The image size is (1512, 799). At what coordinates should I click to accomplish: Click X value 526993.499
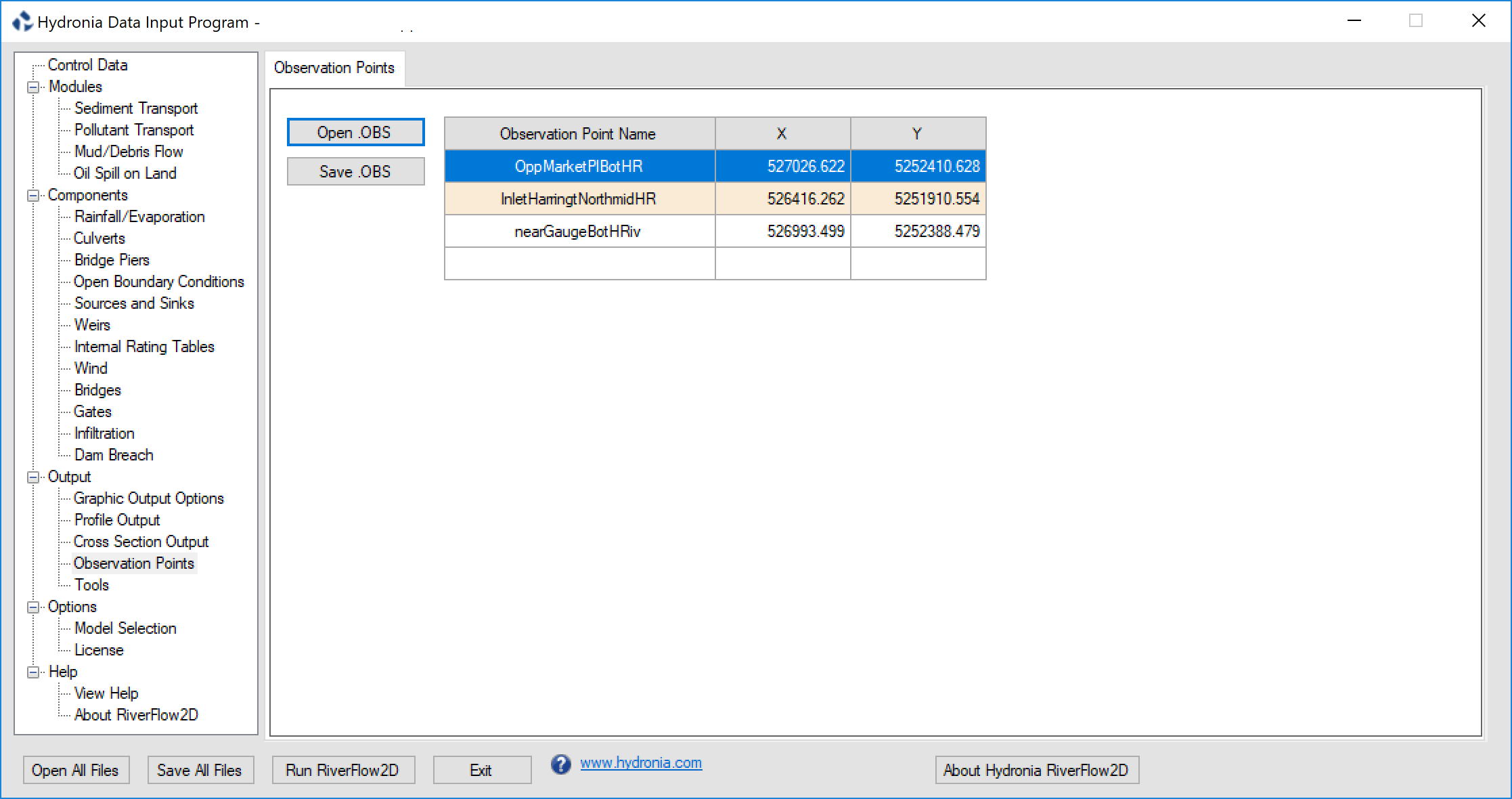tap(783, 231)
